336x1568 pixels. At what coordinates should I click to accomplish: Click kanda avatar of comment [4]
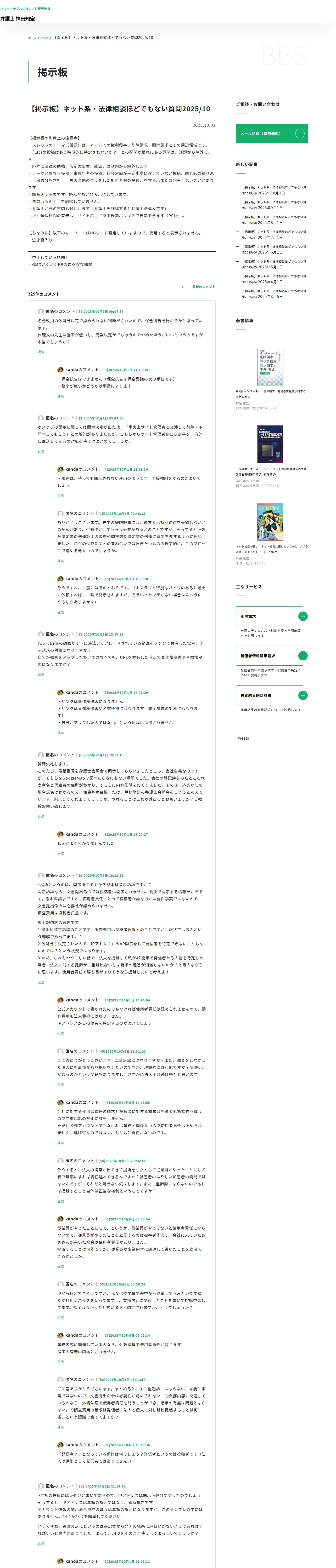click(60, 469)
